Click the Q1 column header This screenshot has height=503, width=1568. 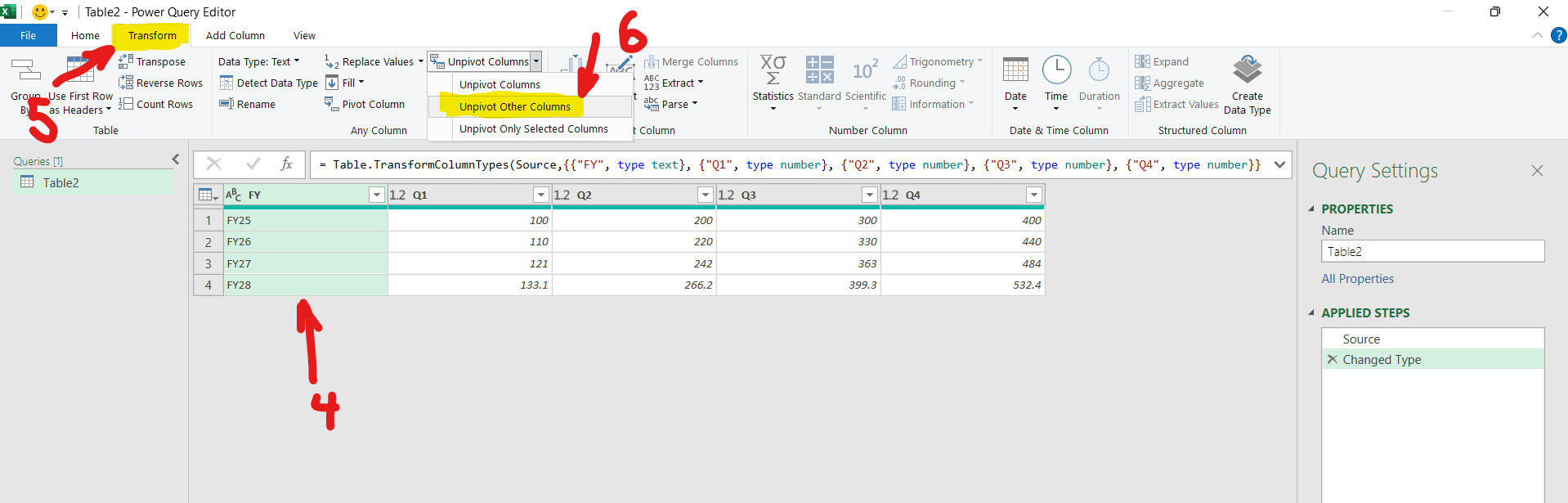468,195
